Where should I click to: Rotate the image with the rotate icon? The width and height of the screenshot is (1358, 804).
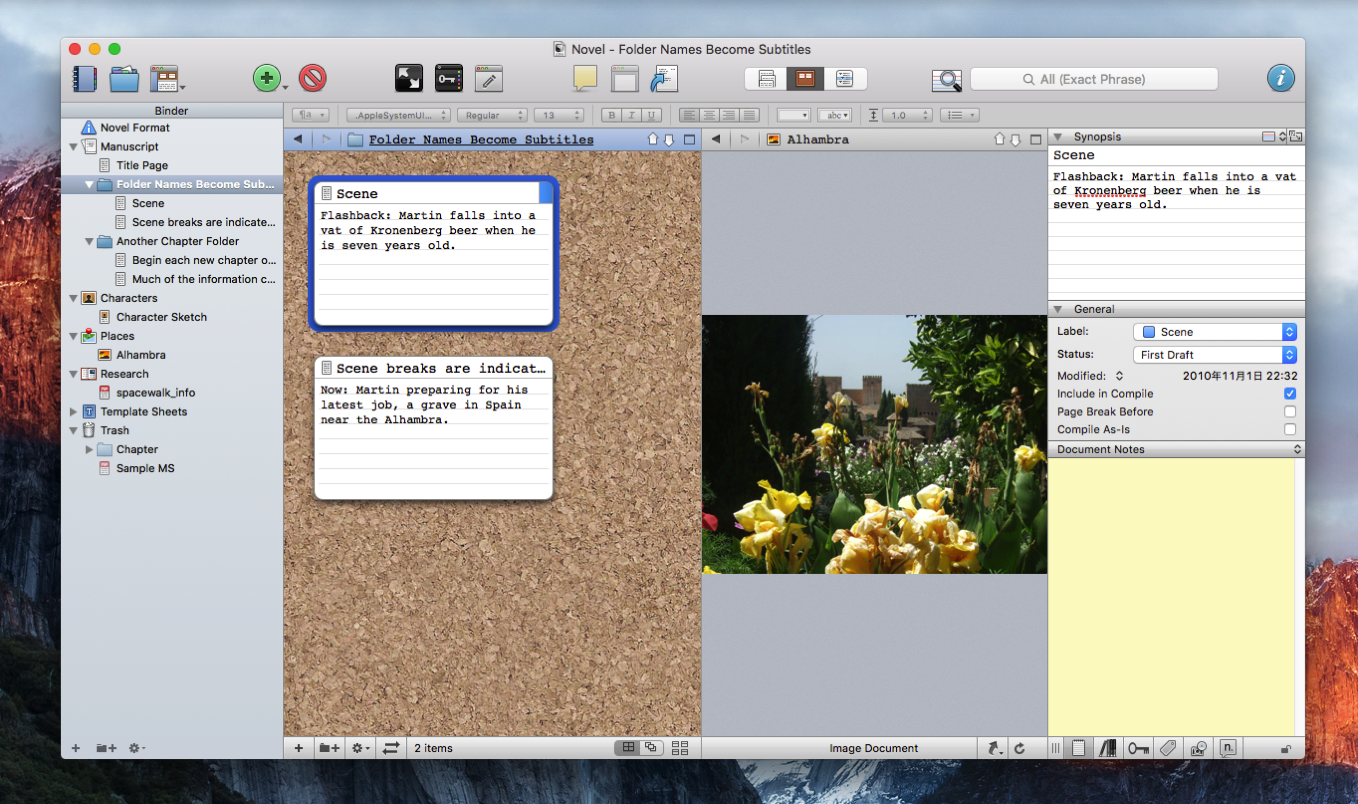coord(1020,748)
